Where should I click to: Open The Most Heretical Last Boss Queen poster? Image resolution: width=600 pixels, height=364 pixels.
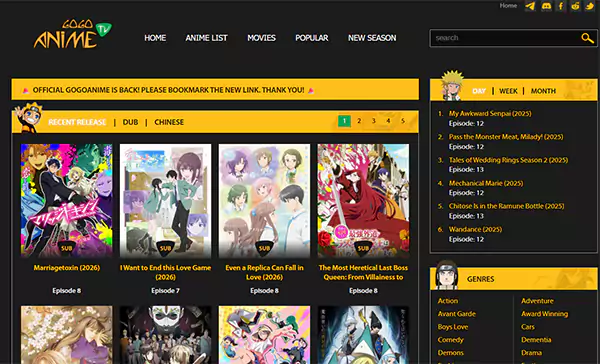click(363, 201)
